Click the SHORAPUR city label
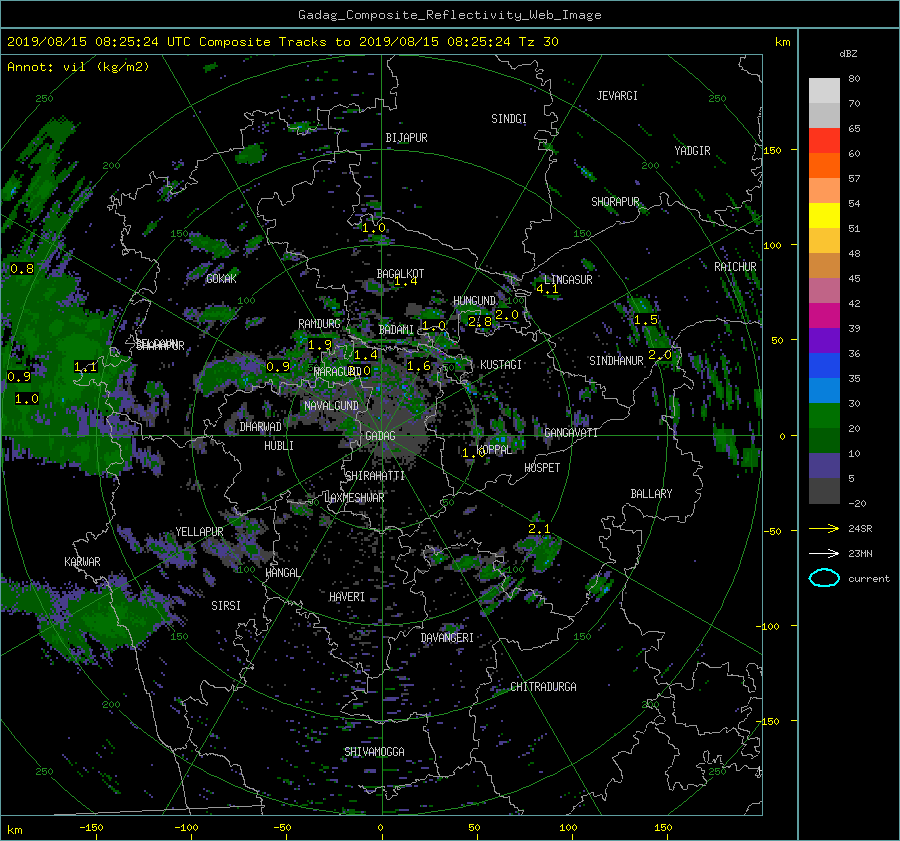This screenshot has height=841, width=900. pyautogui.click(x=615, y=202)
